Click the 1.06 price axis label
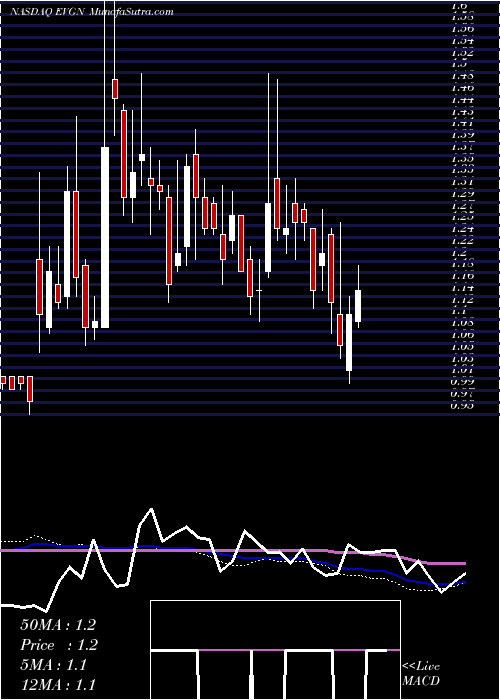The width and height of the screenshot is (500, 700). coord(462,335)
